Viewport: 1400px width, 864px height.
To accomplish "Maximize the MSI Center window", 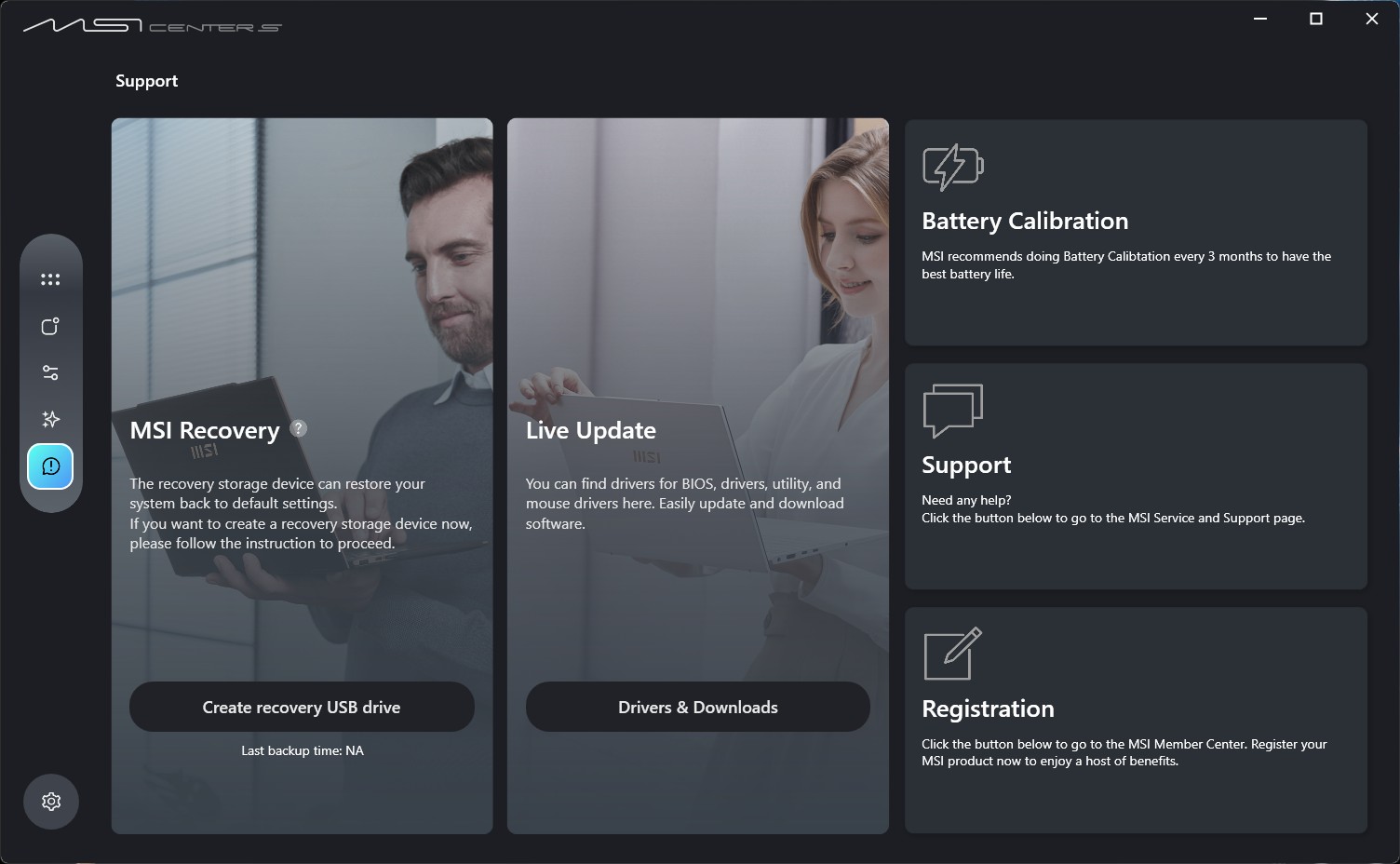I will click(1316, 19).
